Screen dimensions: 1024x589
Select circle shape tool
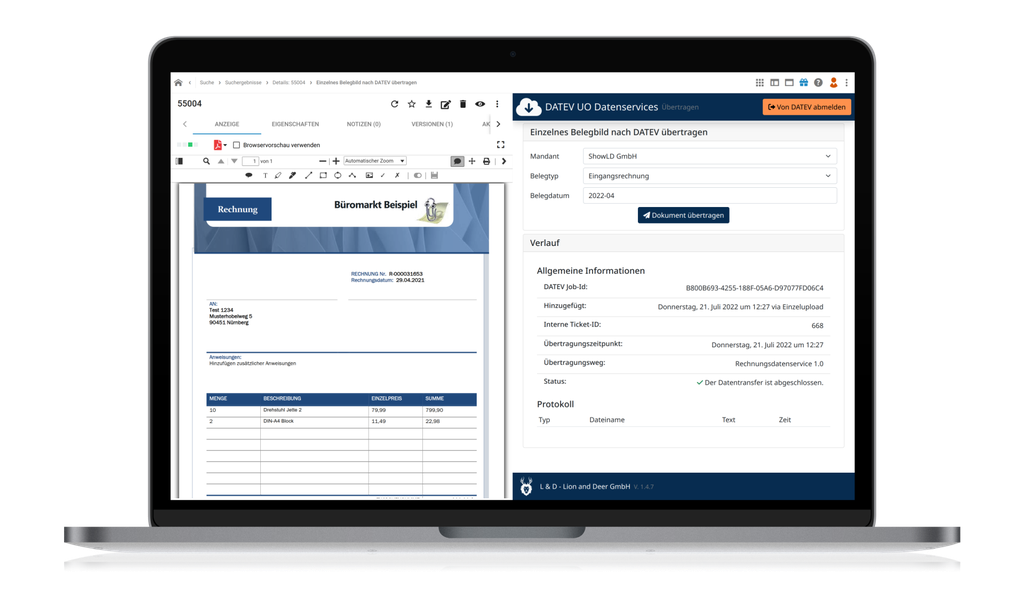[x=338, y=176]
